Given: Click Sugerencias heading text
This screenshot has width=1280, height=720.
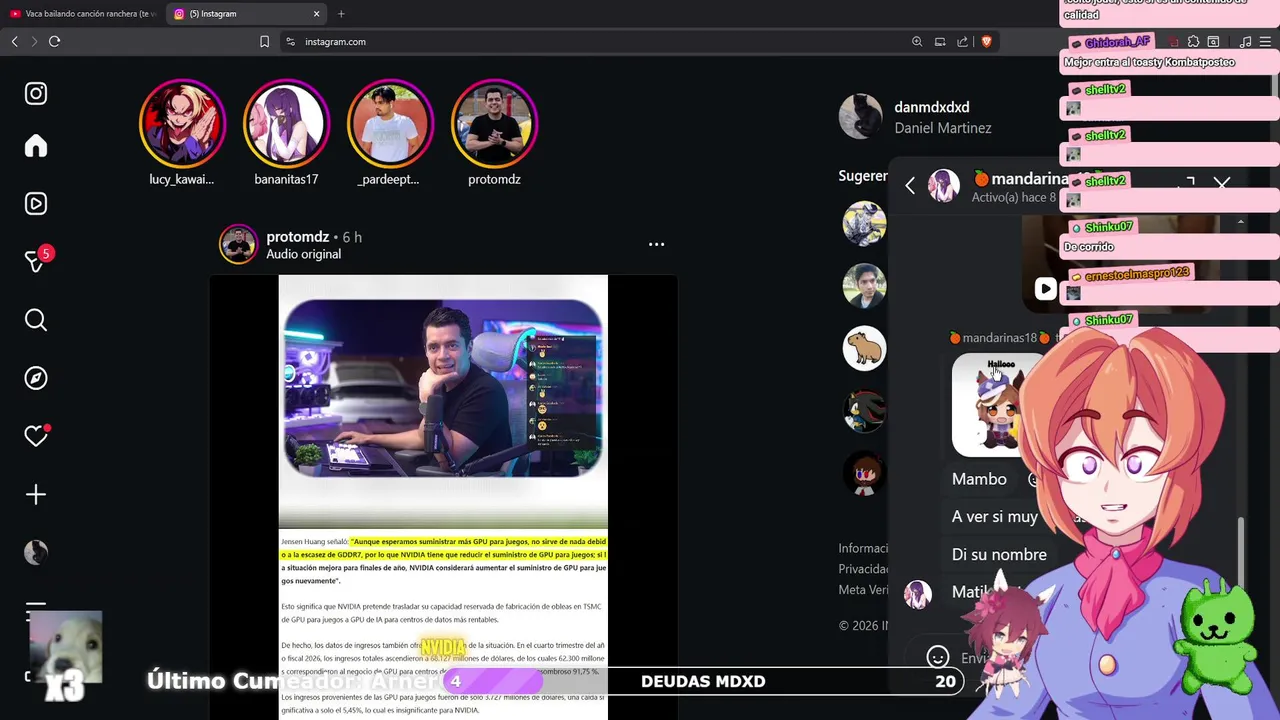Looking at the screenshot, I should 863,176.
